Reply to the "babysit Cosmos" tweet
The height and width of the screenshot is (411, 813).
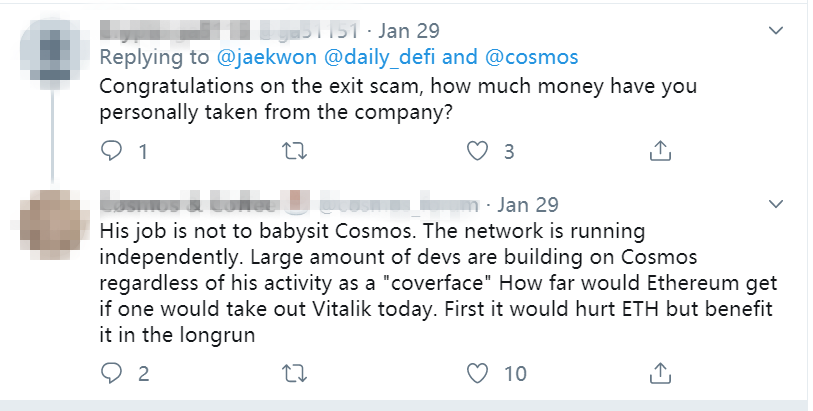(x=112, y=374)
